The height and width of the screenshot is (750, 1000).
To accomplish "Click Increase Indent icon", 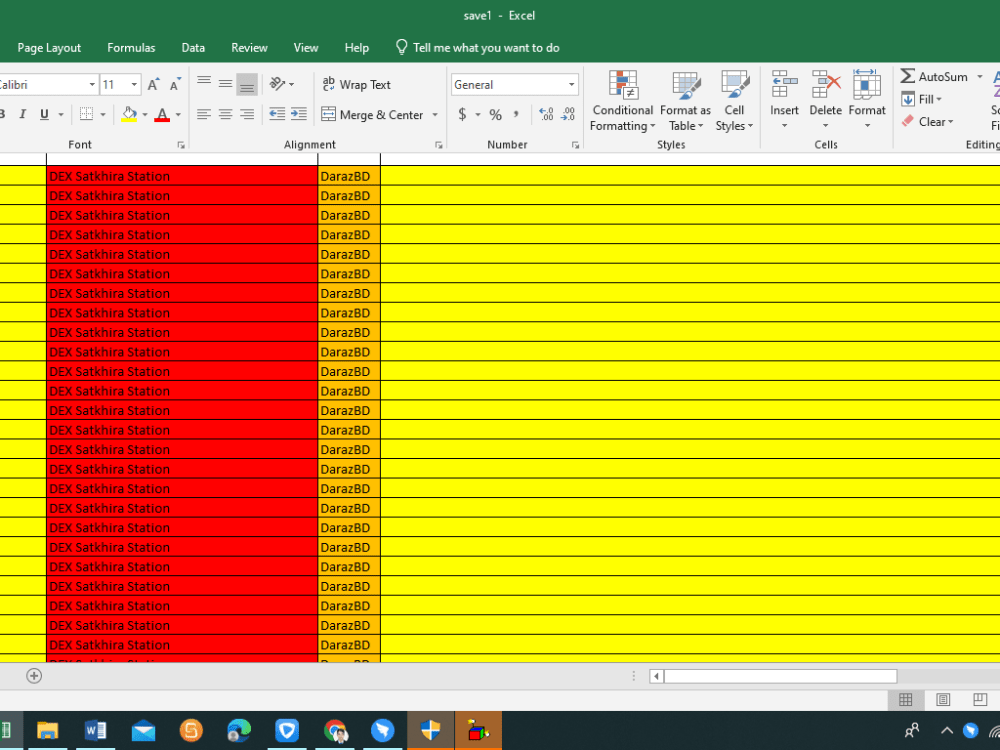I will (299, 114).
